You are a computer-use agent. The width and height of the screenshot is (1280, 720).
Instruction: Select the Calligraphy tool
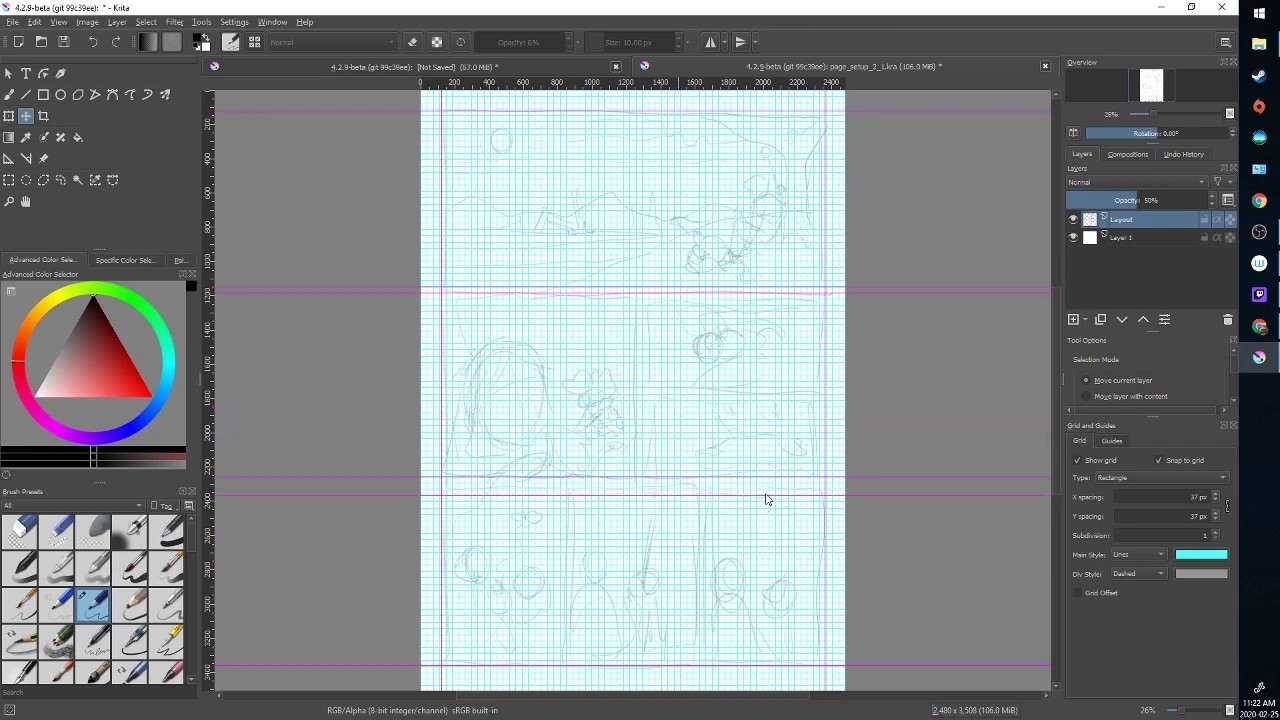(x=60, y=73)
